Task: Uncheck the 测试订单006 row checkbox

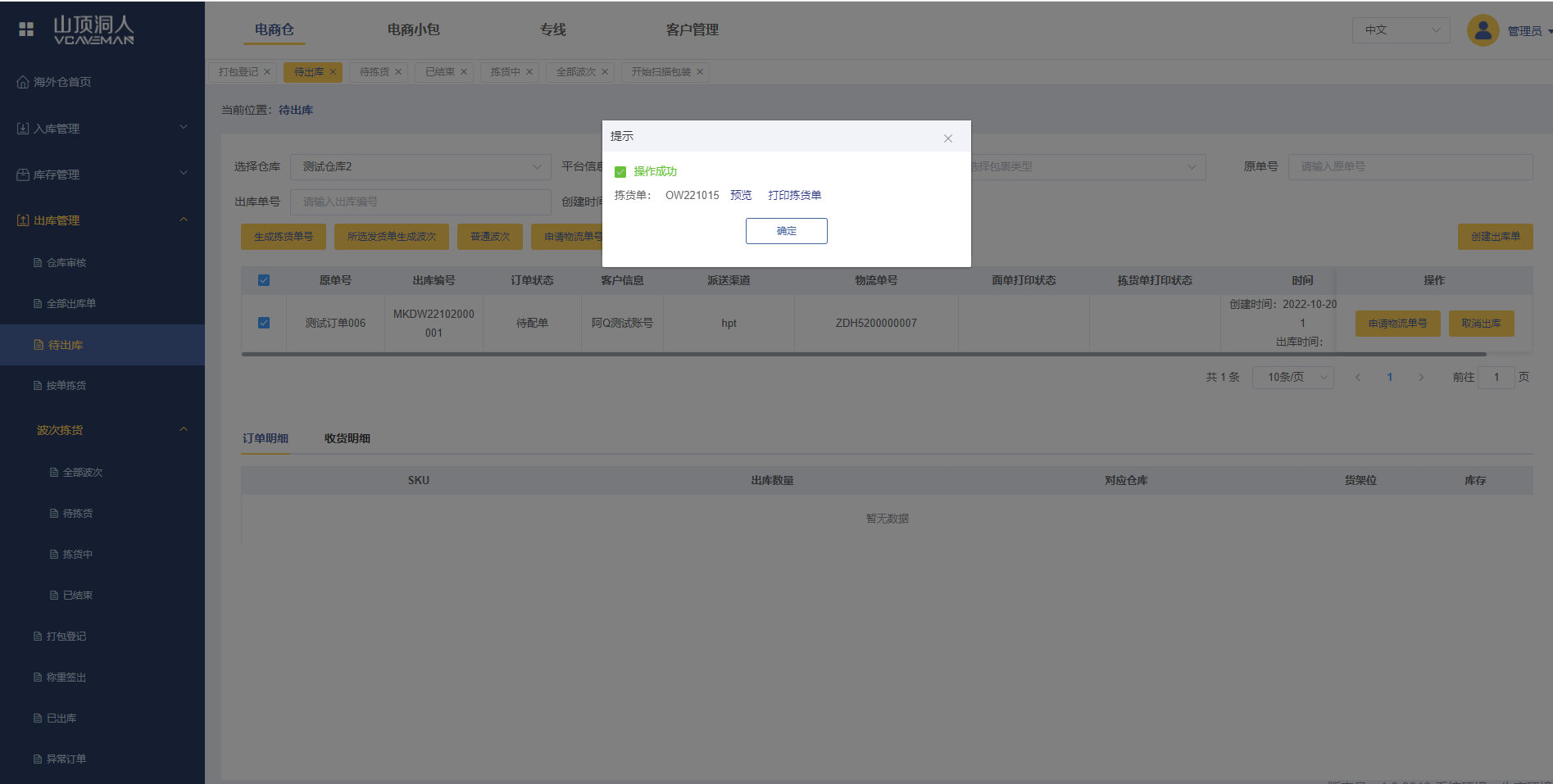Action: [x=264, y=323]
